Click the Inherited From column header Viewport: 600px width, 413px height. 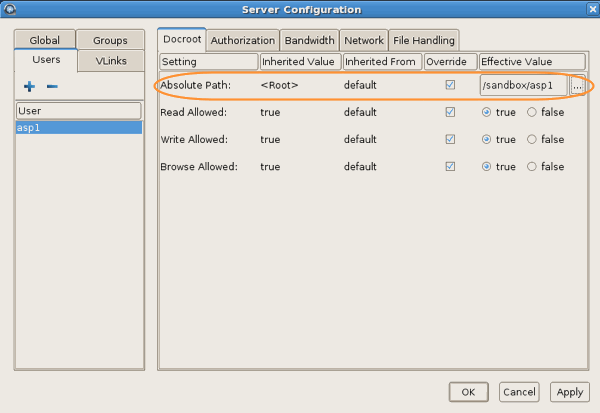382,62
